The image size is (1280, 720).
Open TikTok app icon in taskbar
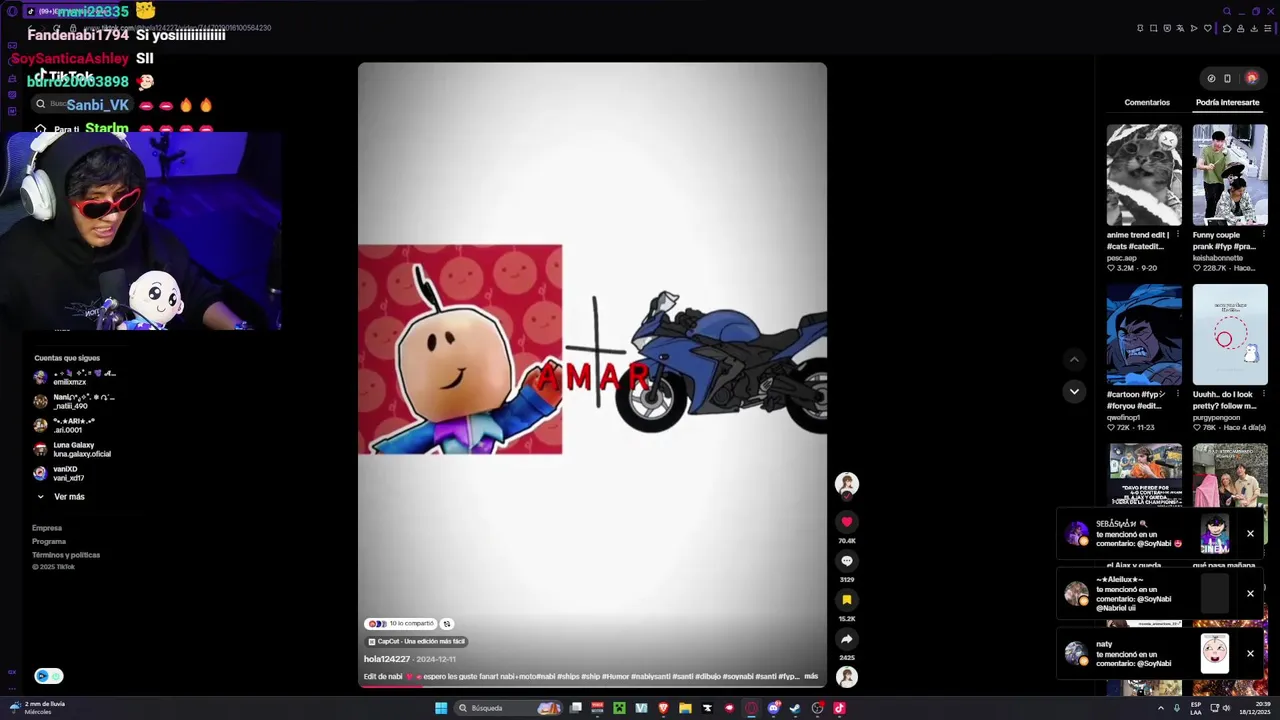pyautogui.click(x=839, y=708)
